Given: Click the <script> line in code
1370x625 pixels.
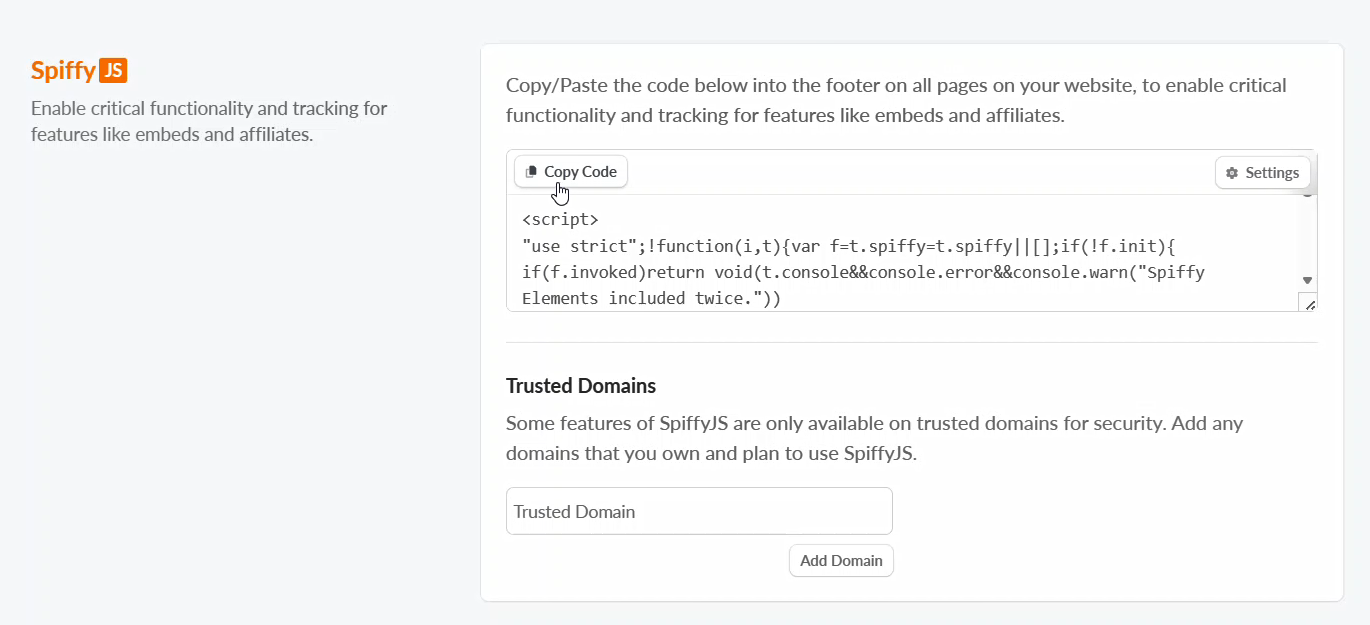Looking at the screenshot, I should [560, 219].
